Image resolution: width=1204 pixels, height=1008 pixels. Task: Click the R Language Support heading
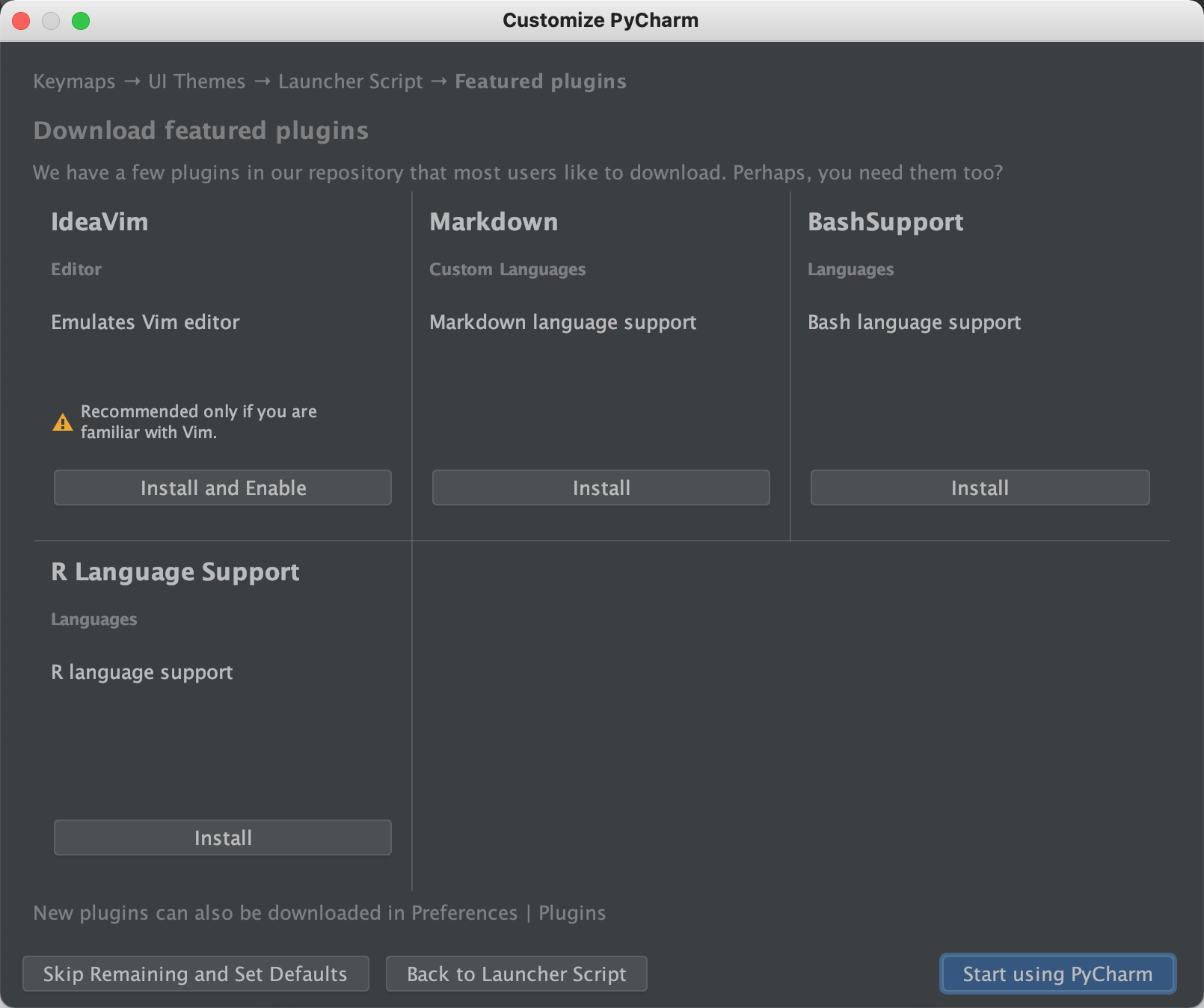pyautogui.click(x=175, y=572)
